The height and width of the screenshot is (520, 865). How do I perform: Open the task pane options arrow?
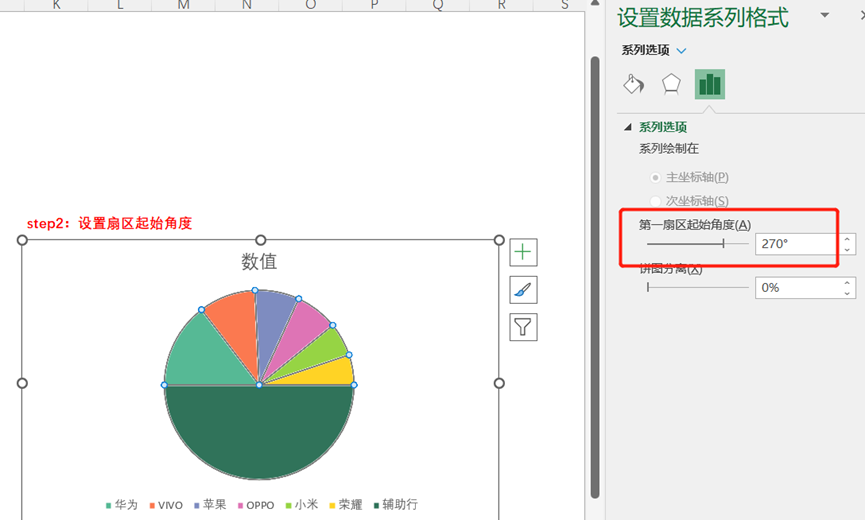(x=825, y=15)
